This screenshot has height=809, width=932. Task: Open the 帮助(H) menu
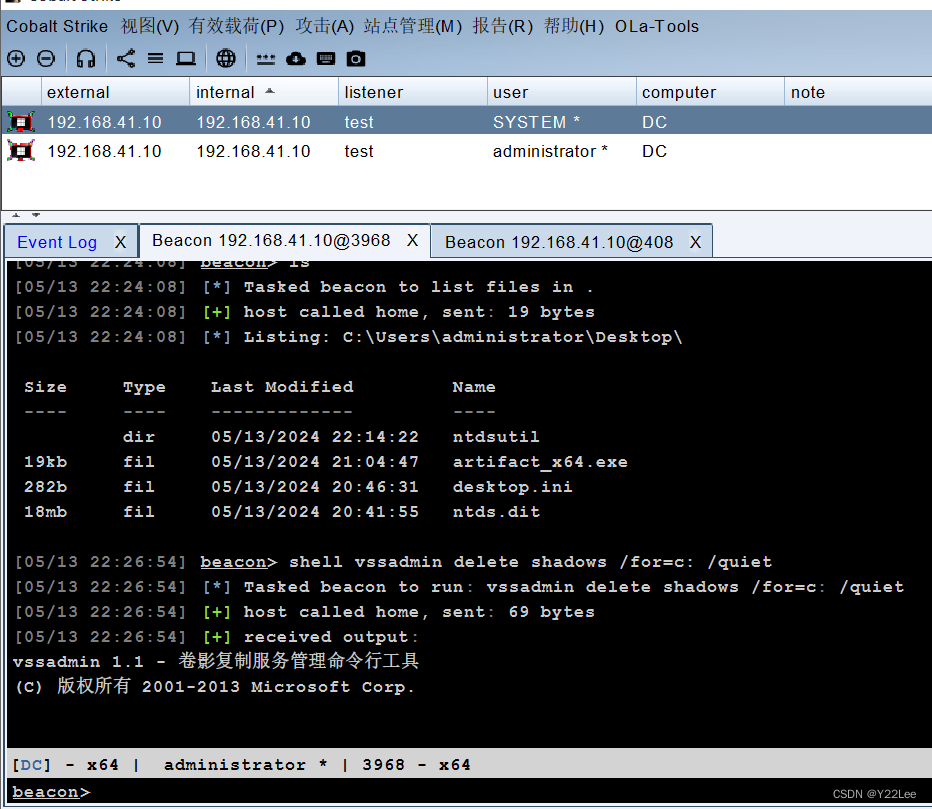[574, 26]
